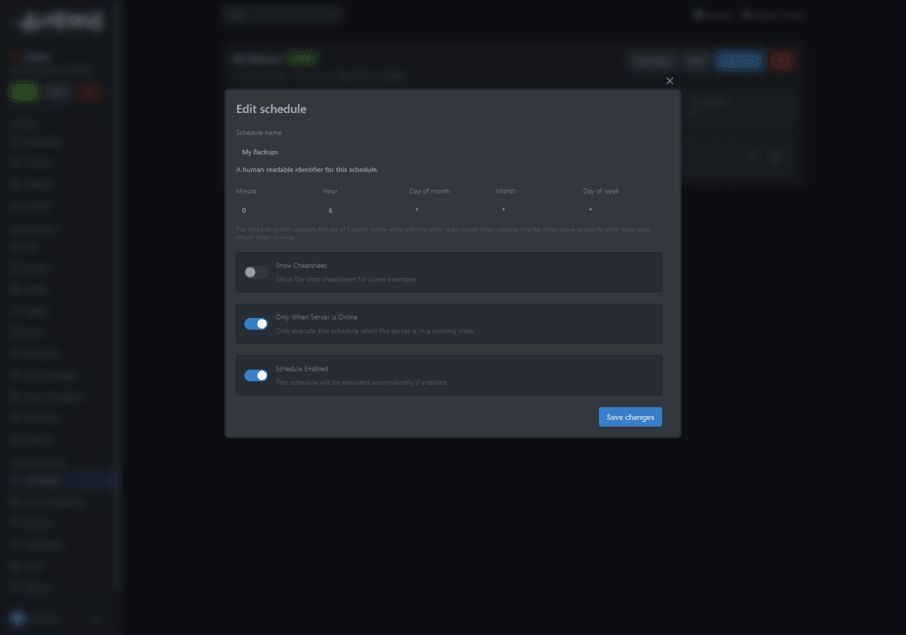Open the user avatar at sidebar bottom
Image resolution: width=906 pixels, height=635 pixels.
(x=17, y=619)
